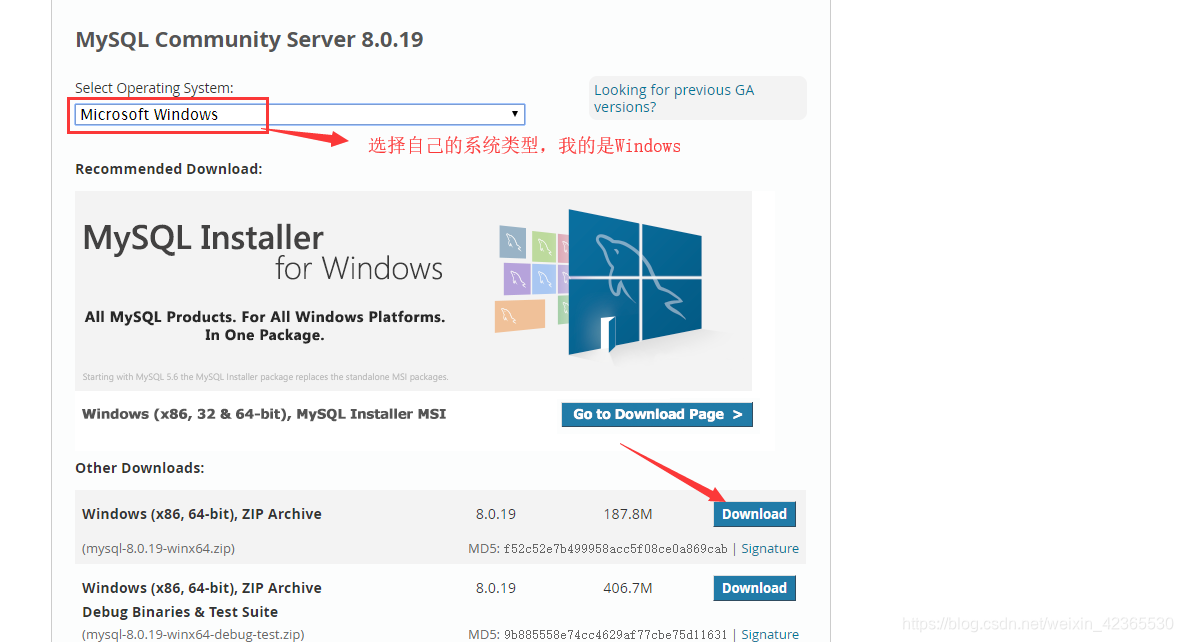This screenshot has width=1183, height=642.
Task: Click the file name (mysql-8.0.19-winx64-debug-test.zip)
Action: tap(193, 634)
